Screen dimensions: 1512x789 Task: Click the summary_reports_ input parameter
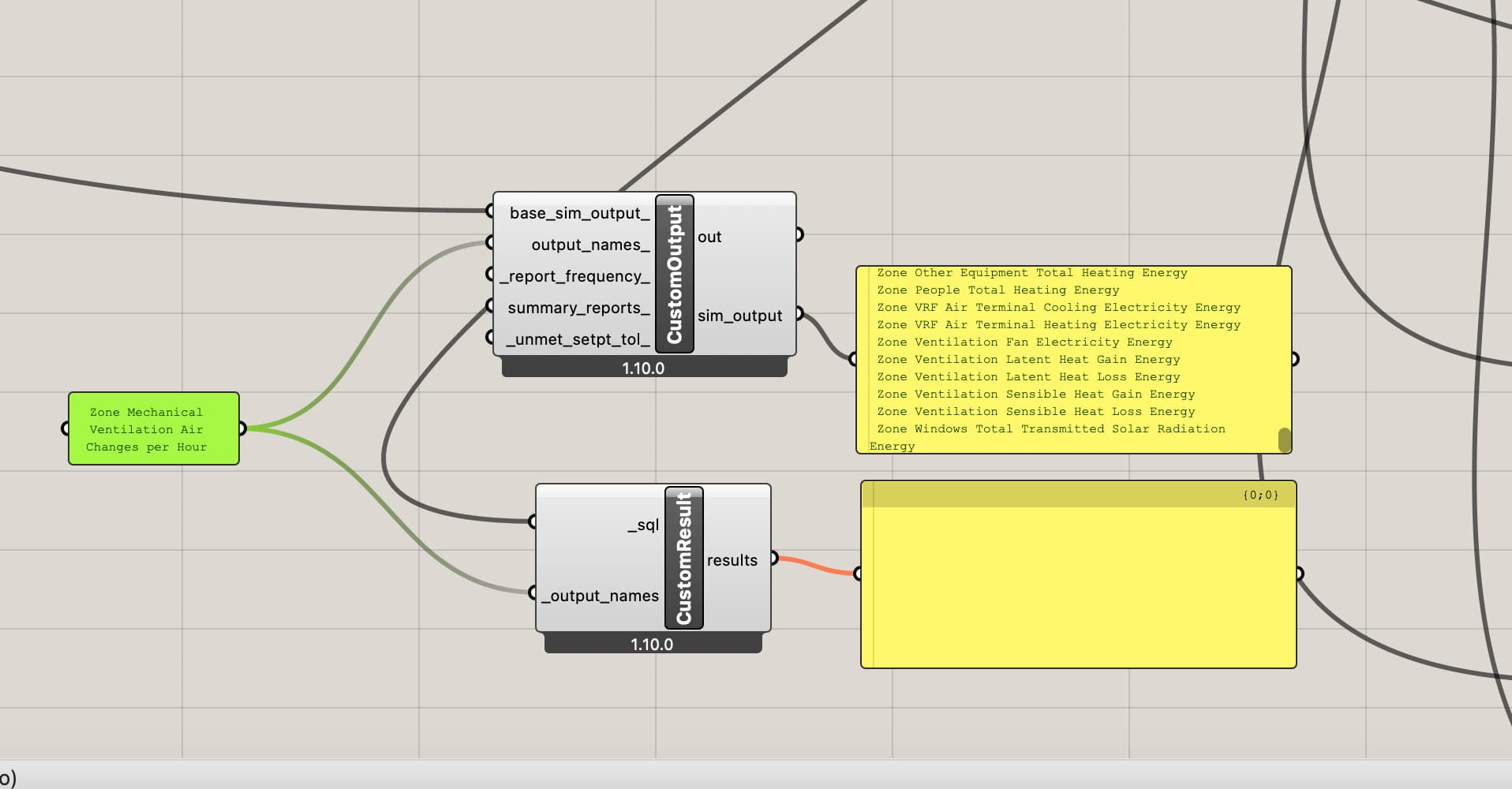tap(578, 308)
